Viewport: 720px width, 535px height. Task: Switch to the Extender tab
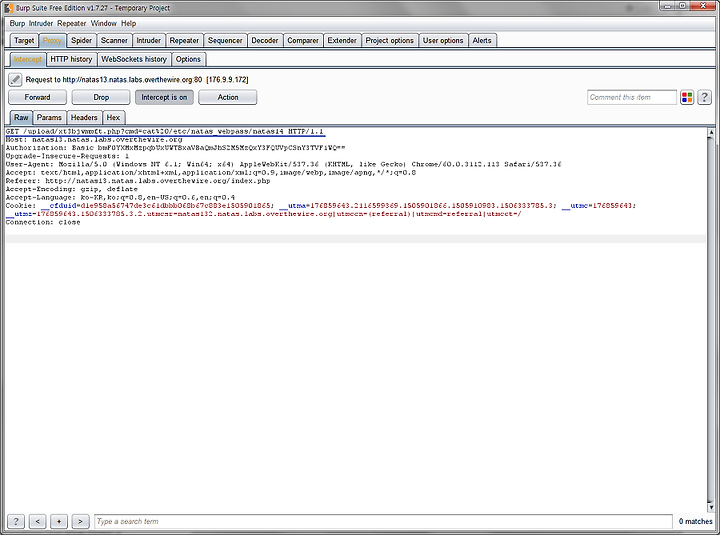point(342,40)
